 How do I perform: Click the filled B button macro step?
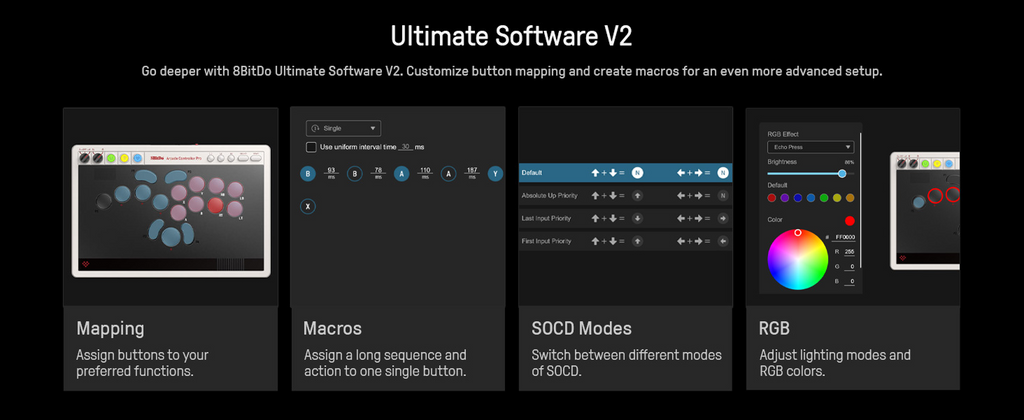tap(308, 174)
